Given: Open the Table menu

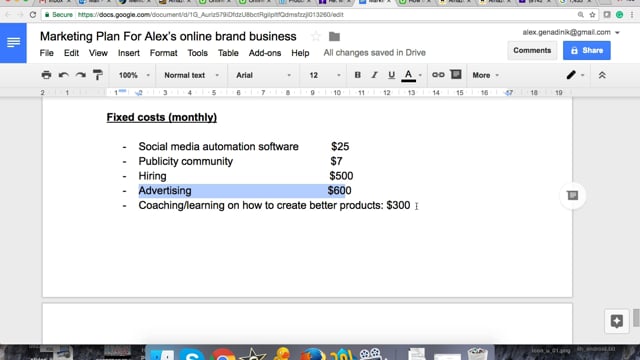Looking at the screenshot, I should coord(228,53).
